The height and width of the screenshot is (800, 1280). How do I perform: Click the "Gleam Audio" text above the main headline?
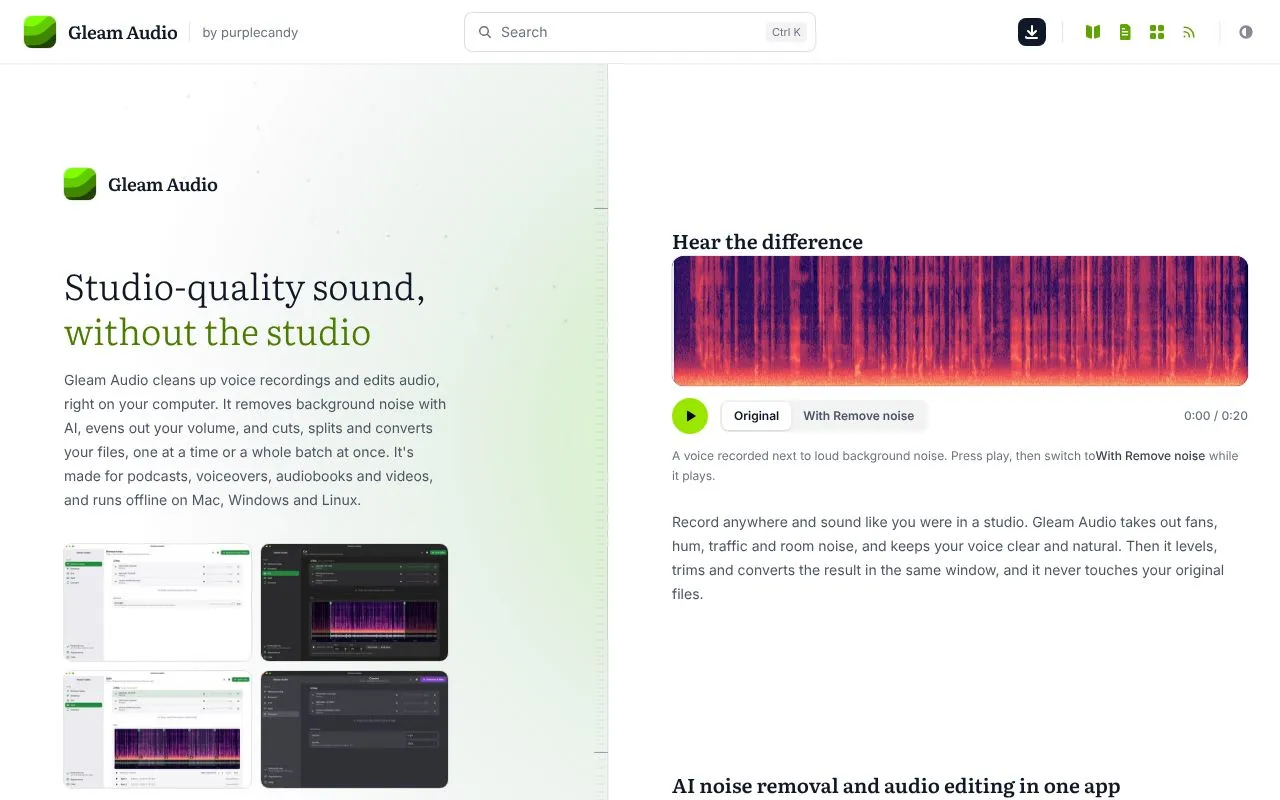[163, 184]
